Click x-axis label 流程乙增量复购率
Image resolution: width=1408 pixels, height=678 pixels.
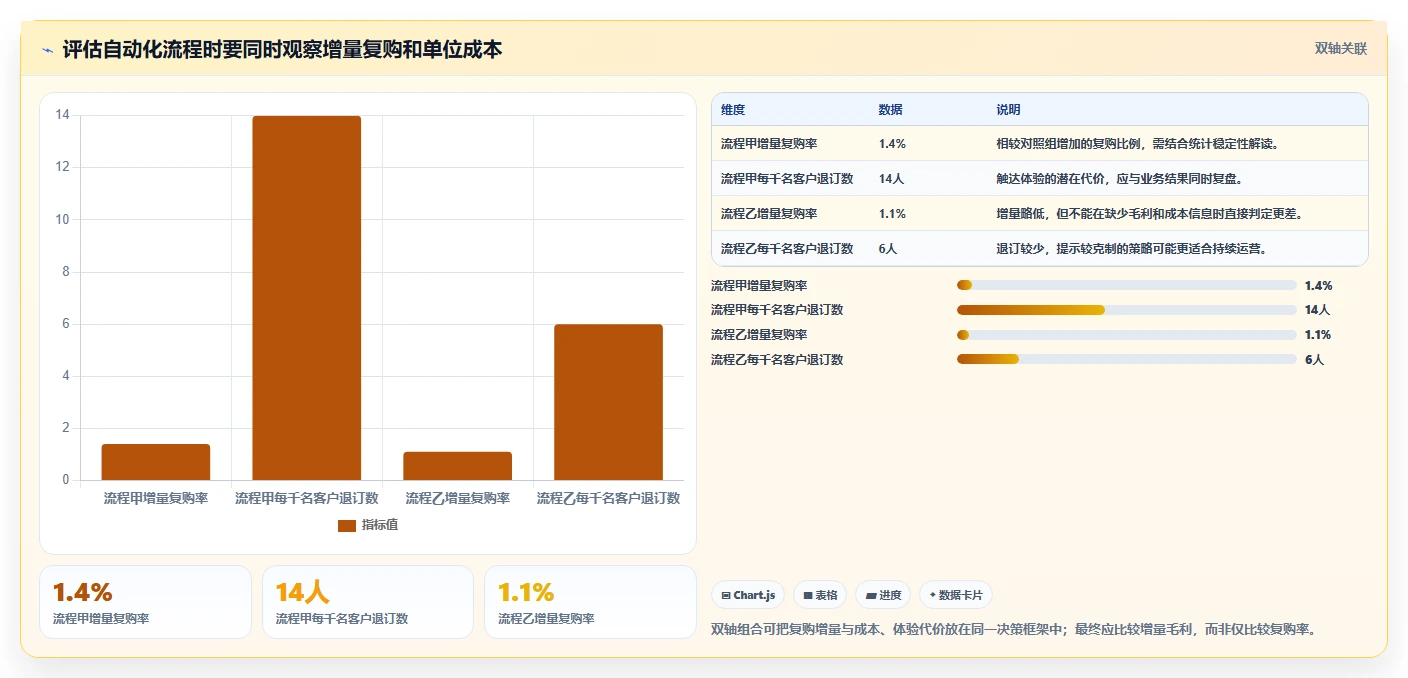[x=458, y=498]
